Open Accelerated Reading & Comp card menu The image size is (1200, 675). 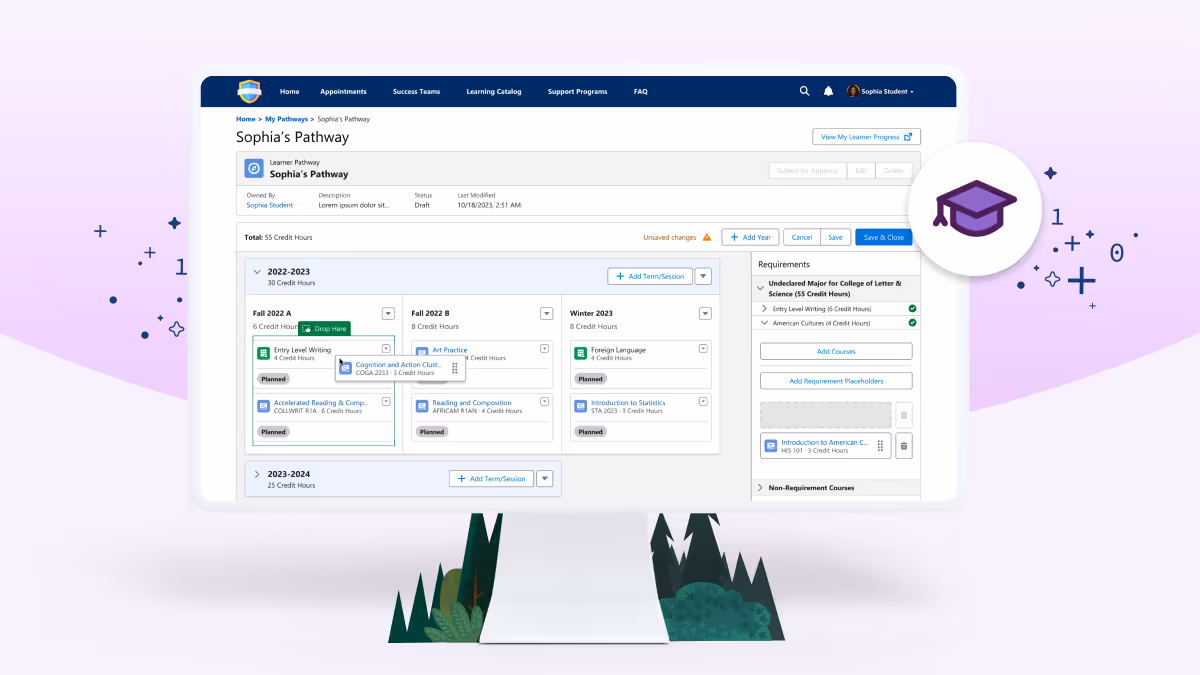(x=386, y=401)
